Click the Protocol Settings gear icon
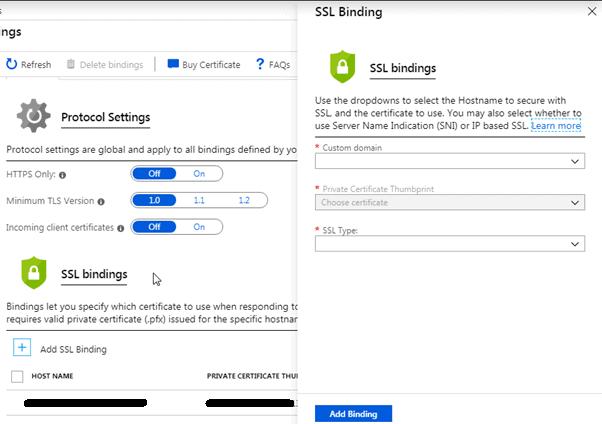602x424 pixels. pos(33,117)
